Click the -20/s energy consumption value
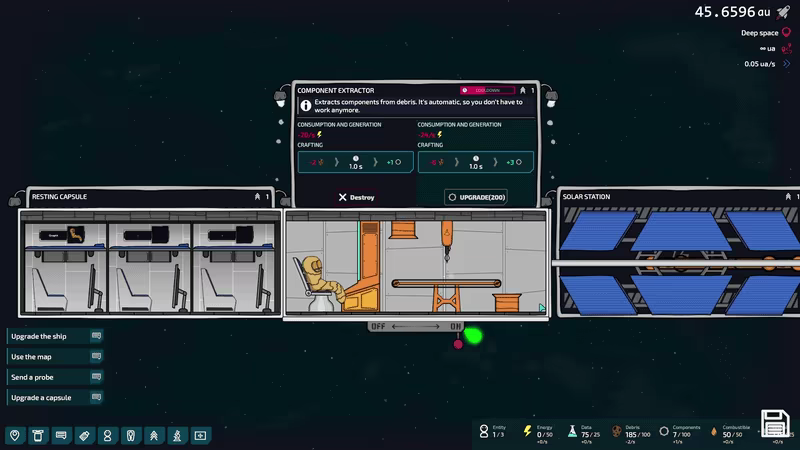800x450 pixels. pyautogui.click(x=307, y=135)
